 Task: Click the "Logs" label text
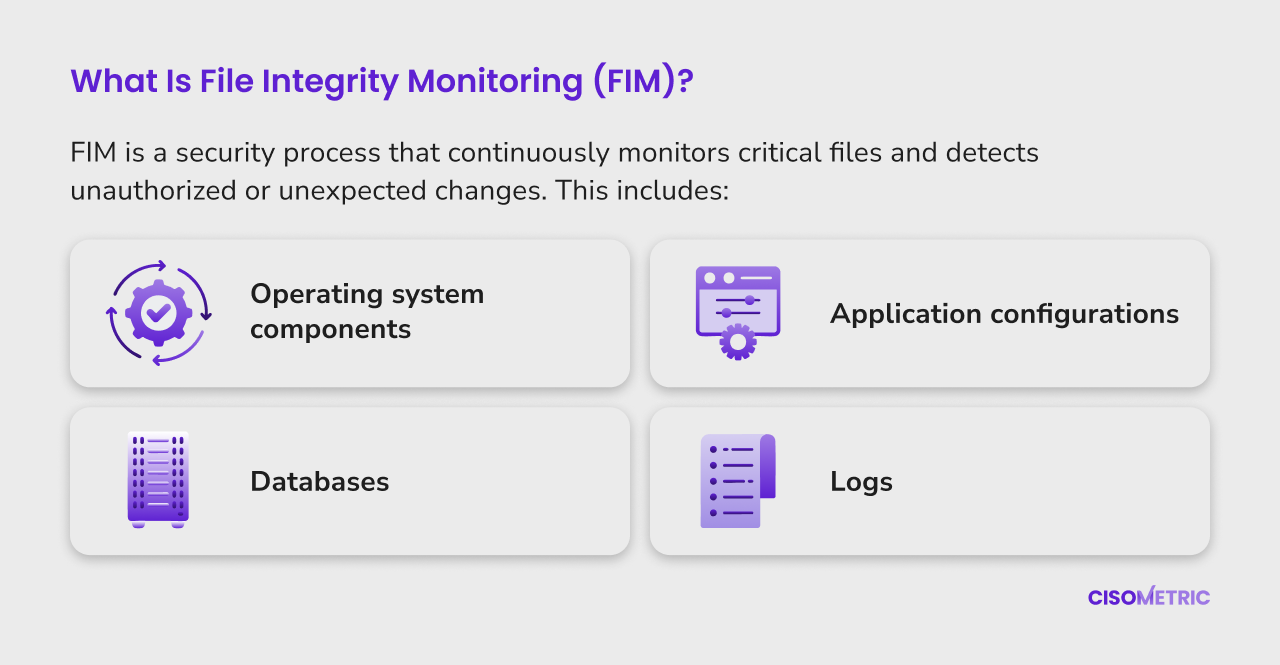point(861,482)
